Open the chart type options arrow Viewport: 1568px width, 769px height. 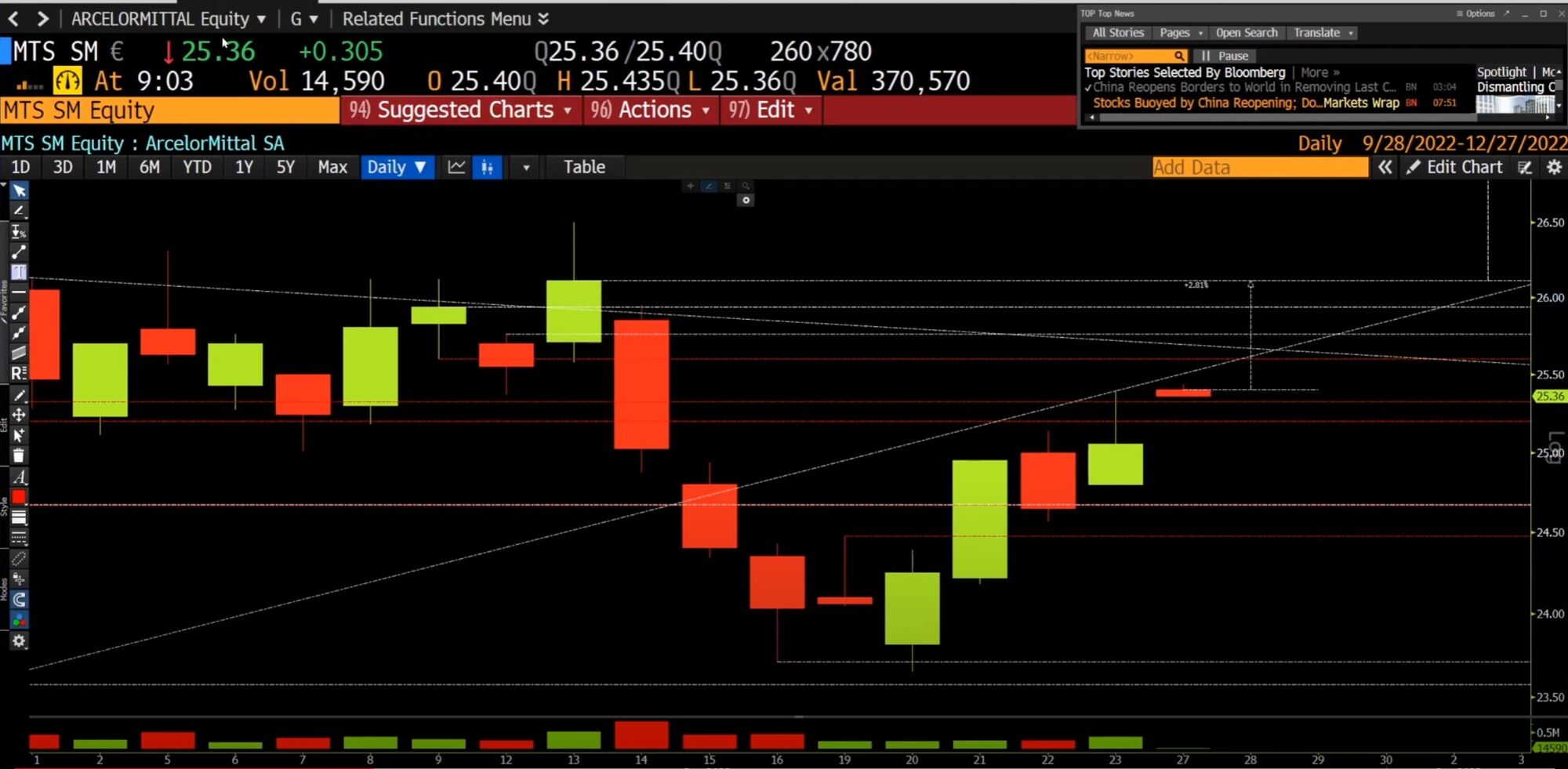pyautogui.click(x=526, y=168)
